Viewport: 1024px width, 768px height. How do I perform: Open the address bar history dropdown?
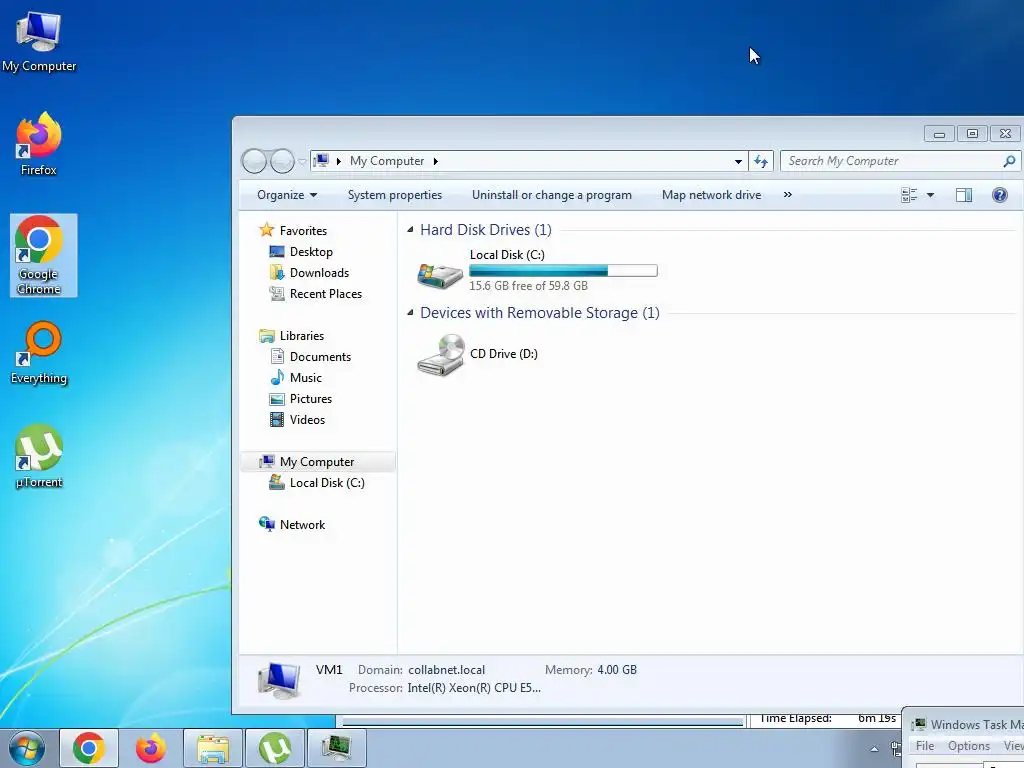click(738, 161)
